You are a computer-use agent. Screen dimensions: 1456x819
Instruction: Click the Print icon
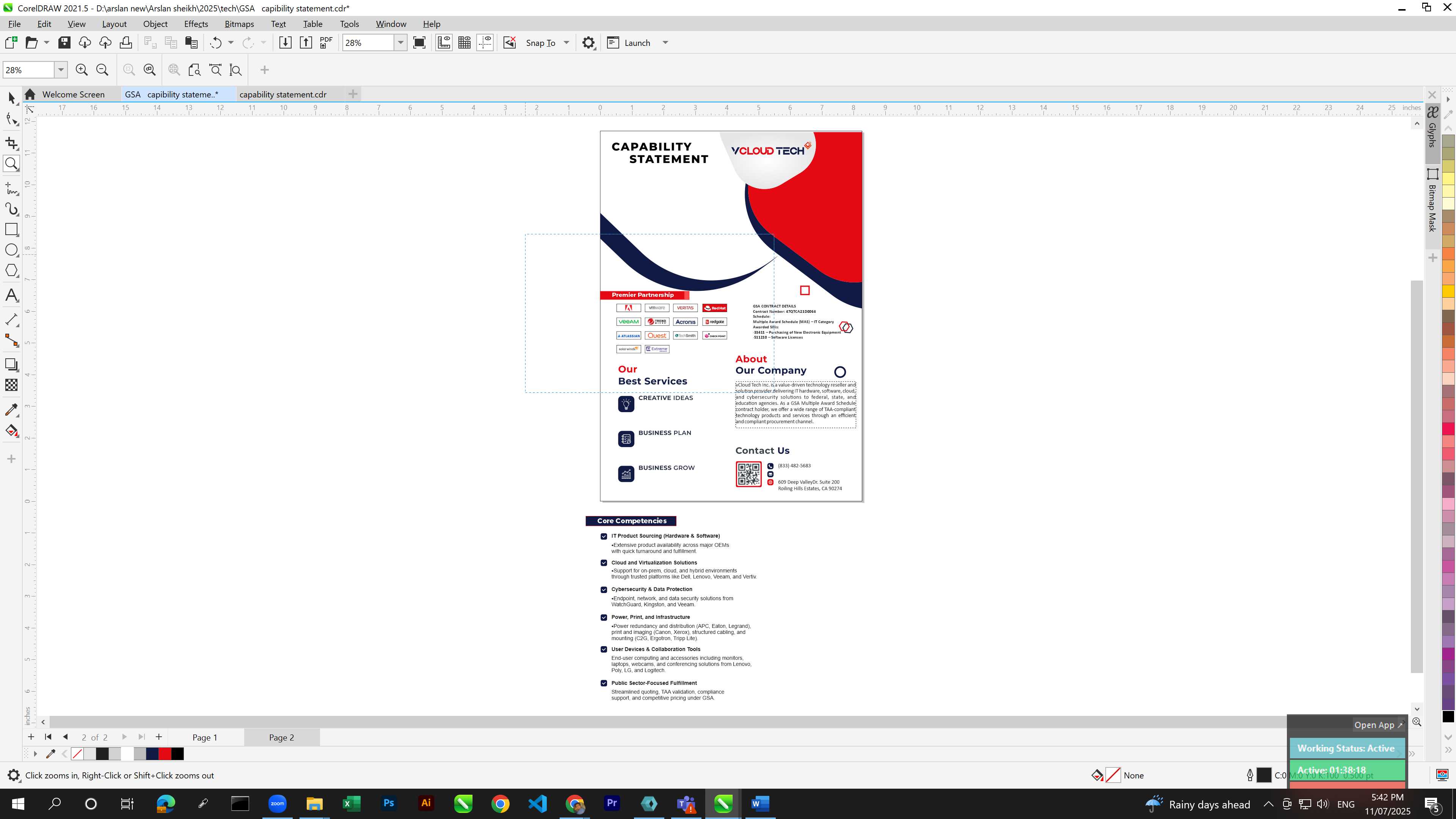point(126,43)
